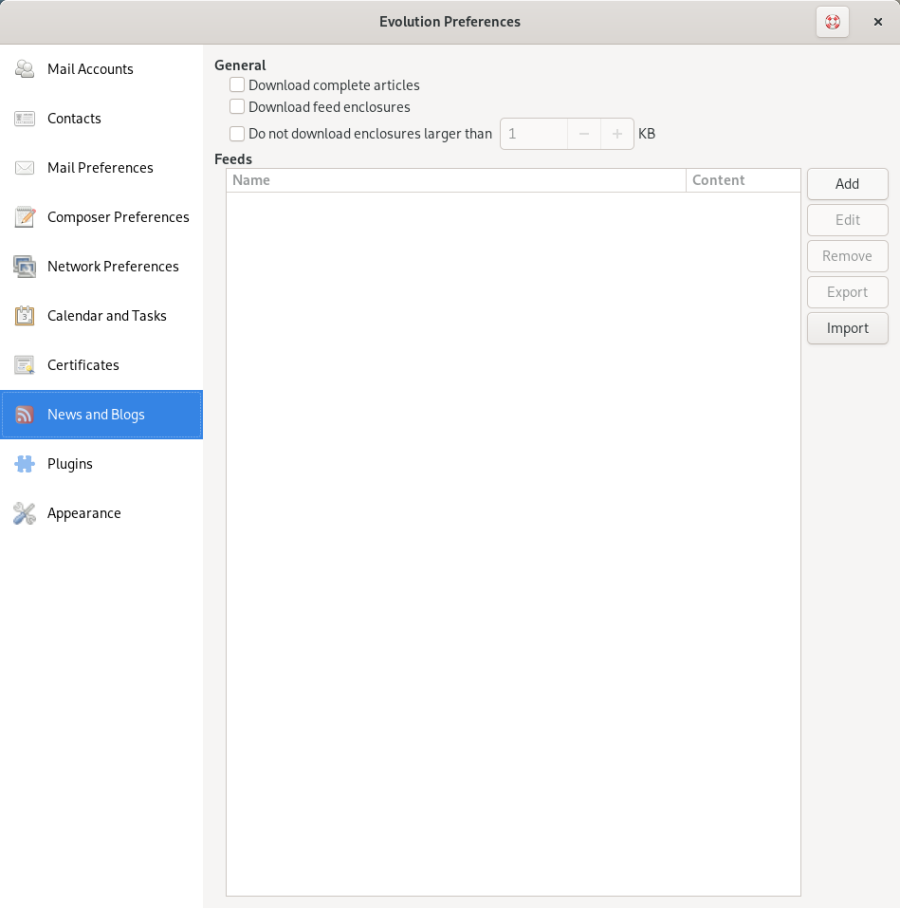The height and width of the screenshot is (908, 900).
Task: Check Do not download enclosures larger than
Action: click(x=237, y=134)
